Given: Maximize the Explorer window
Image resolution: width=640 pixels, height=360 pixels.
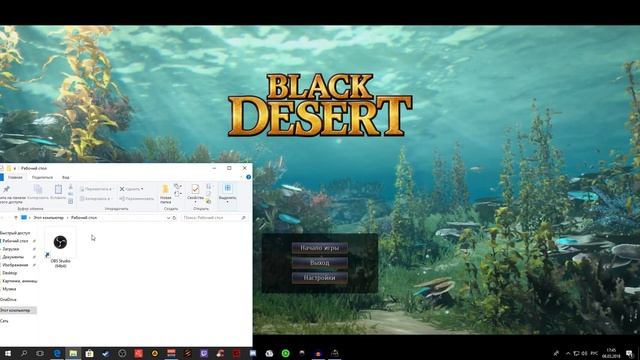Looking at the screenshot, I should [x=229, y=168].
